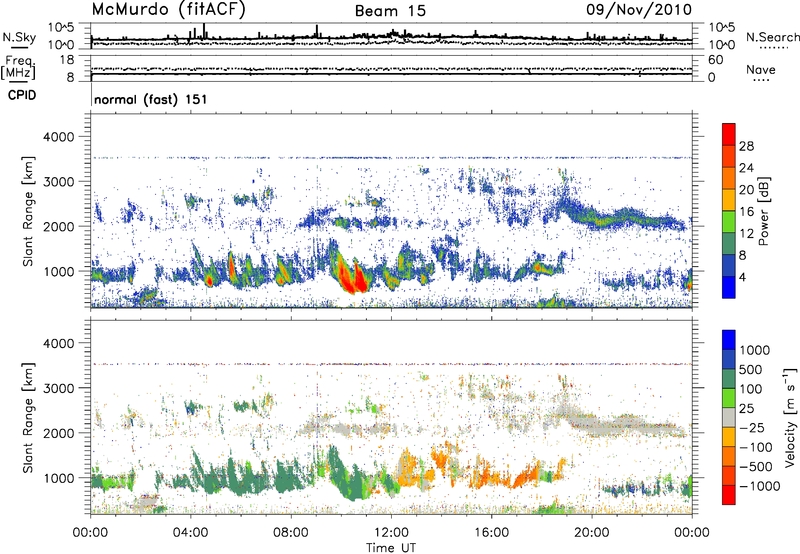The image size is (800, 554).
Task: Select the Freq. [MHz] axis label
Action: [19, 67]
